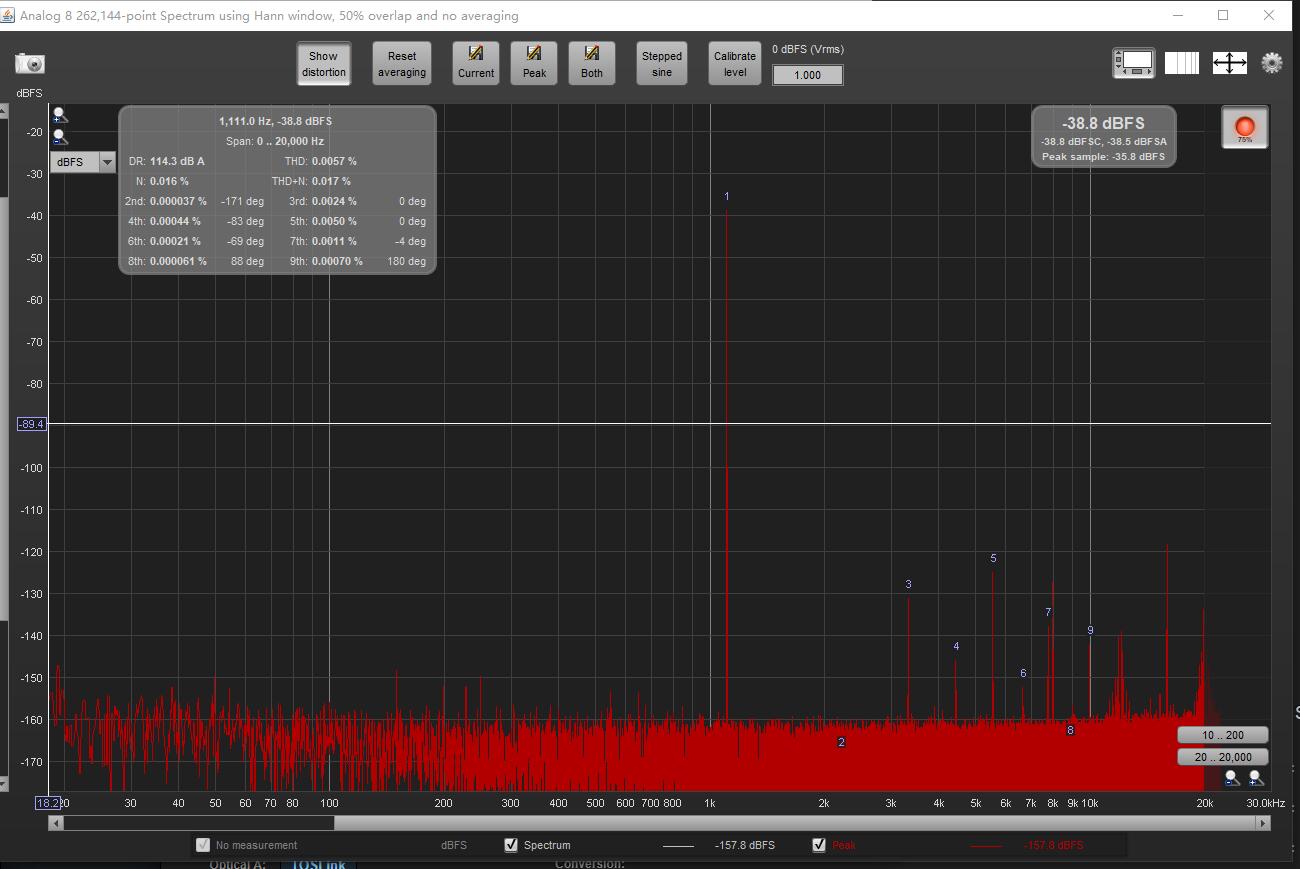Edit the 0 dBFS Vrms value field

[x=807, y=75]
